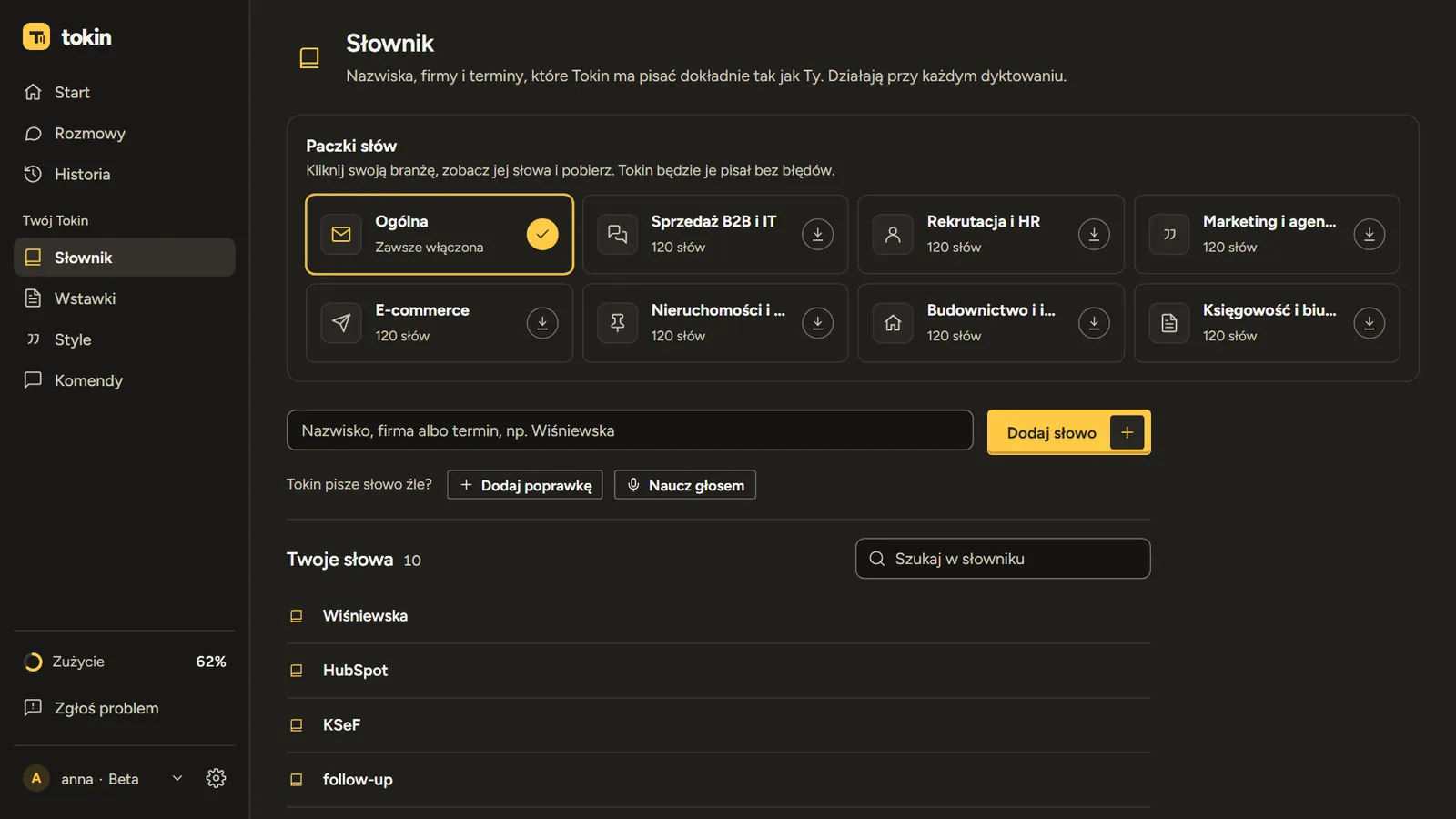Expand the anna · Beta account menu

tap(177, 778)
